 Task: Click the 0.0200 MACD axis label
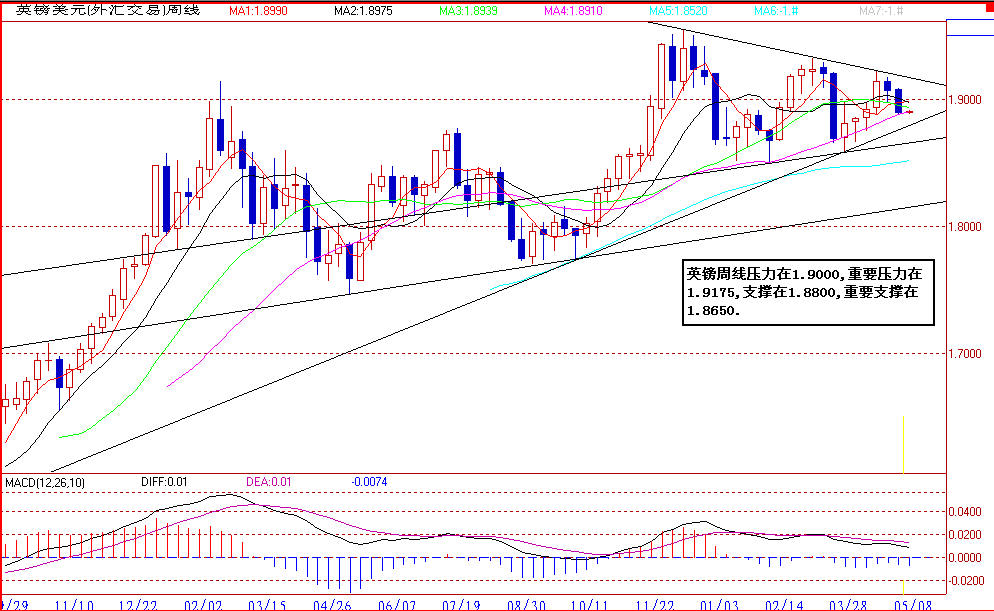tap(965, 535)
